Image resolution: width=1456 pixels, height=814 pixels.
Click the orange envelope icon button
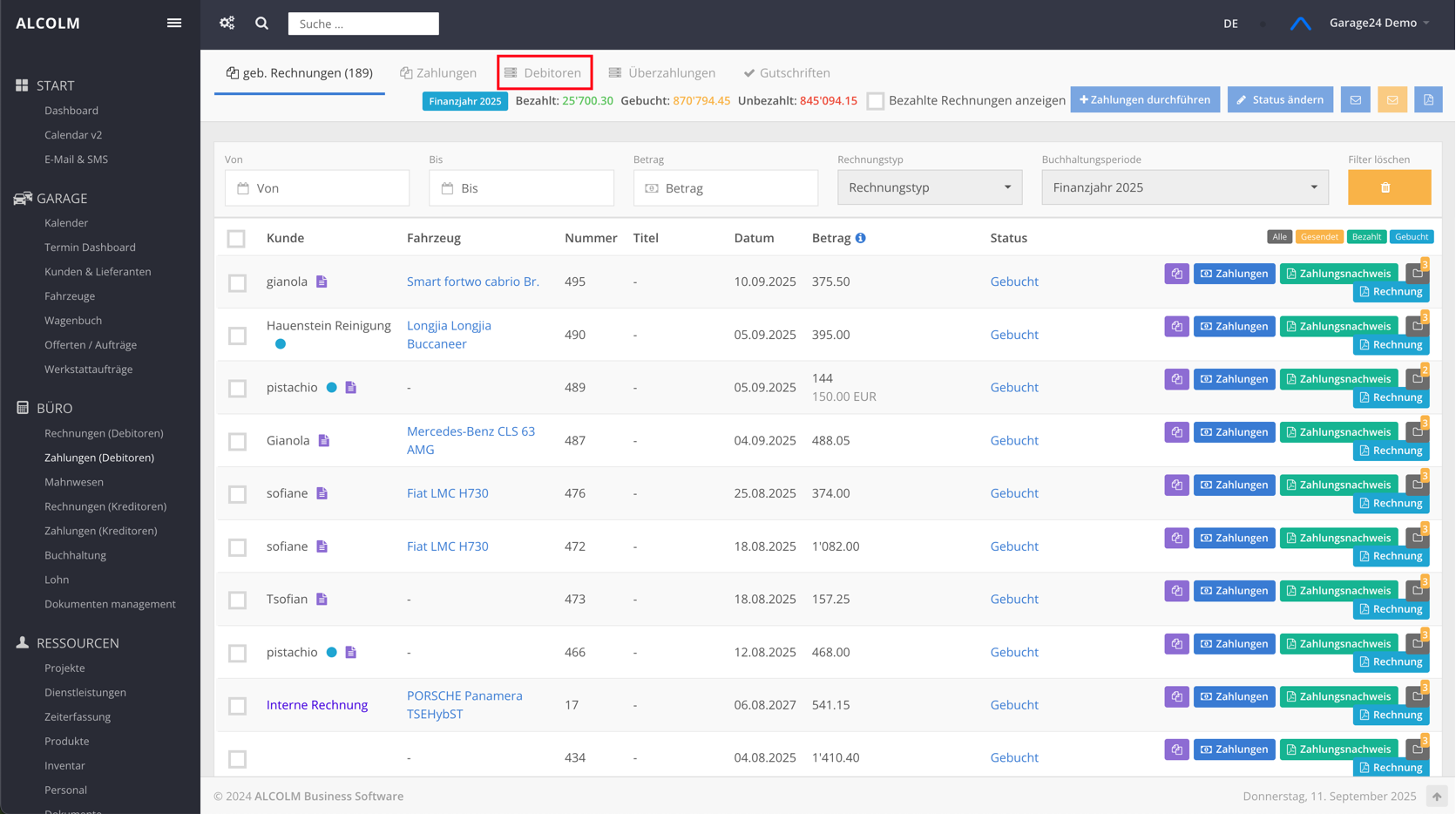point(1392,100)
